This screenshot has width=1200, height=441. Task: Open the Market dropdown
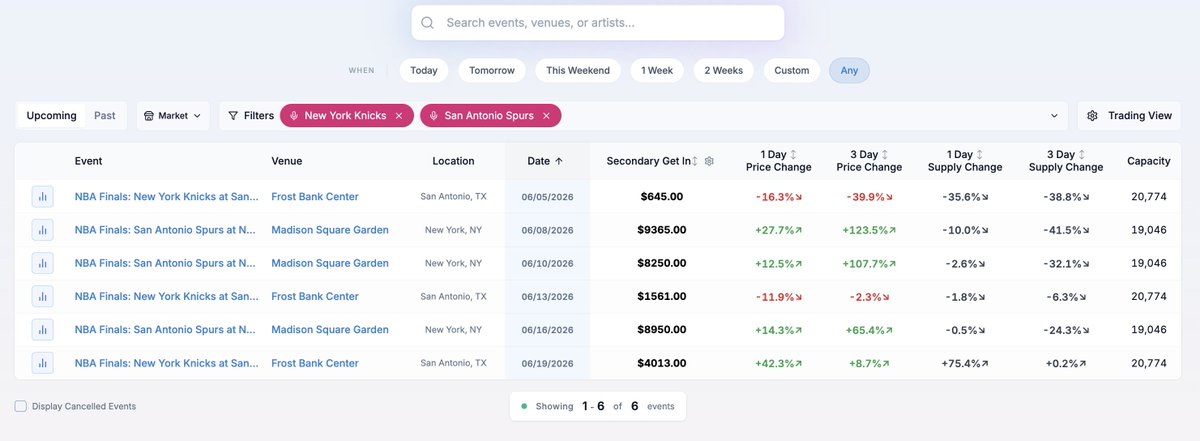(173, 116)
